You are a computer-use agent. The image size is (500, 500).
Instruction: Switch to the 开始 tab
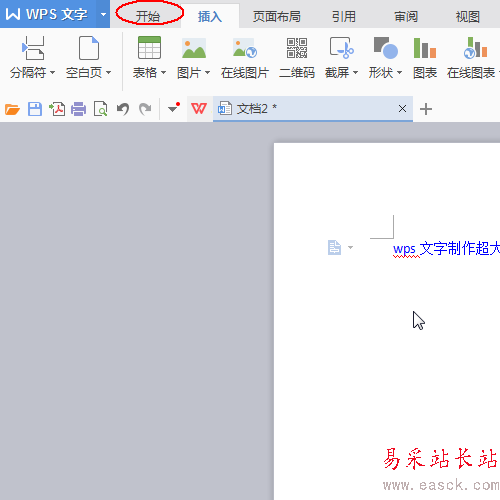pos(148,16)
